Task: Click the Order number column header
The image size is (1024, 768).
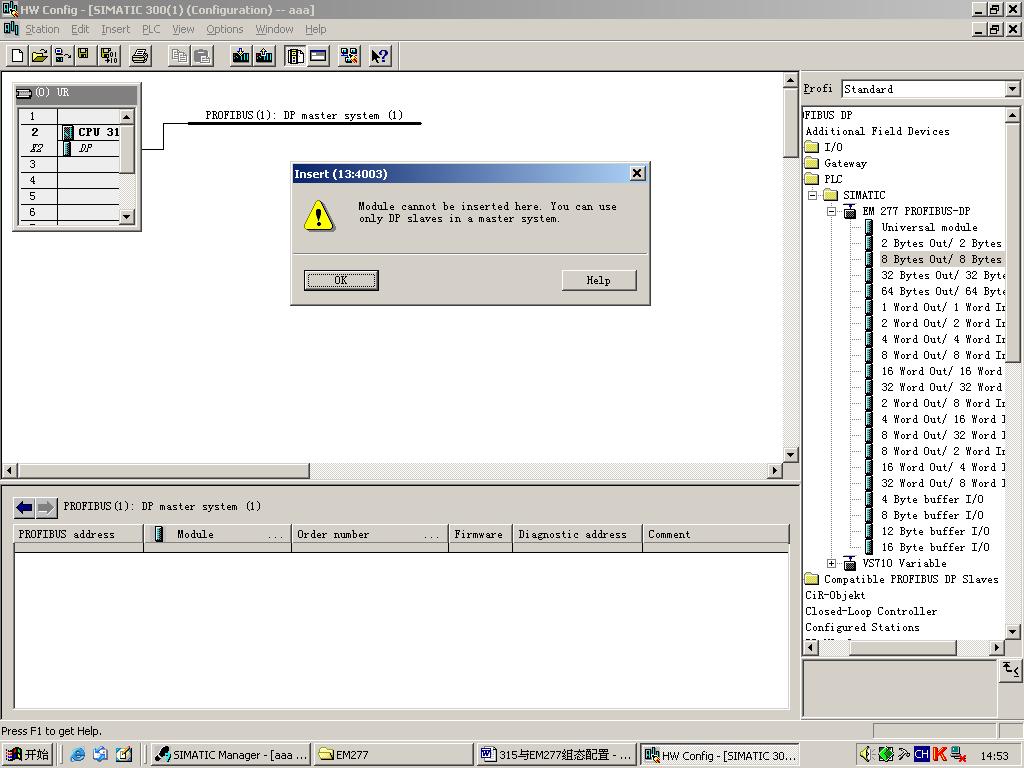Action: click(370, 534)
